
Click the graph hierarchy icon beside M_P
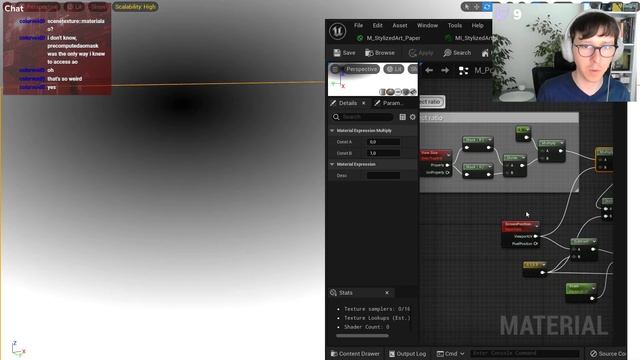463,71
